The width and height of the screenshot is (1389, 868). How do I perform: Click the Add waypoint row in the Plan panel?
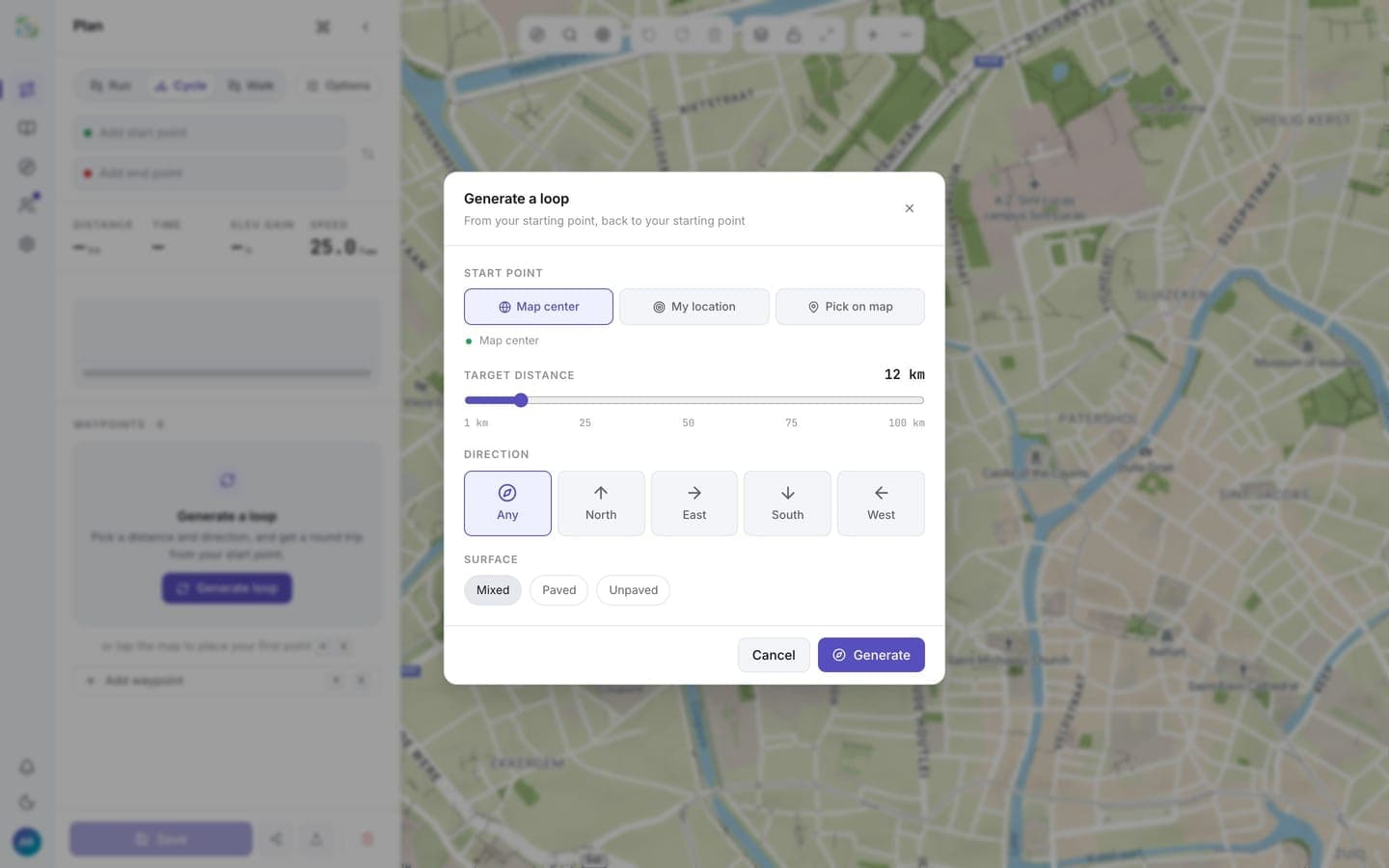(x=227, y=681)
